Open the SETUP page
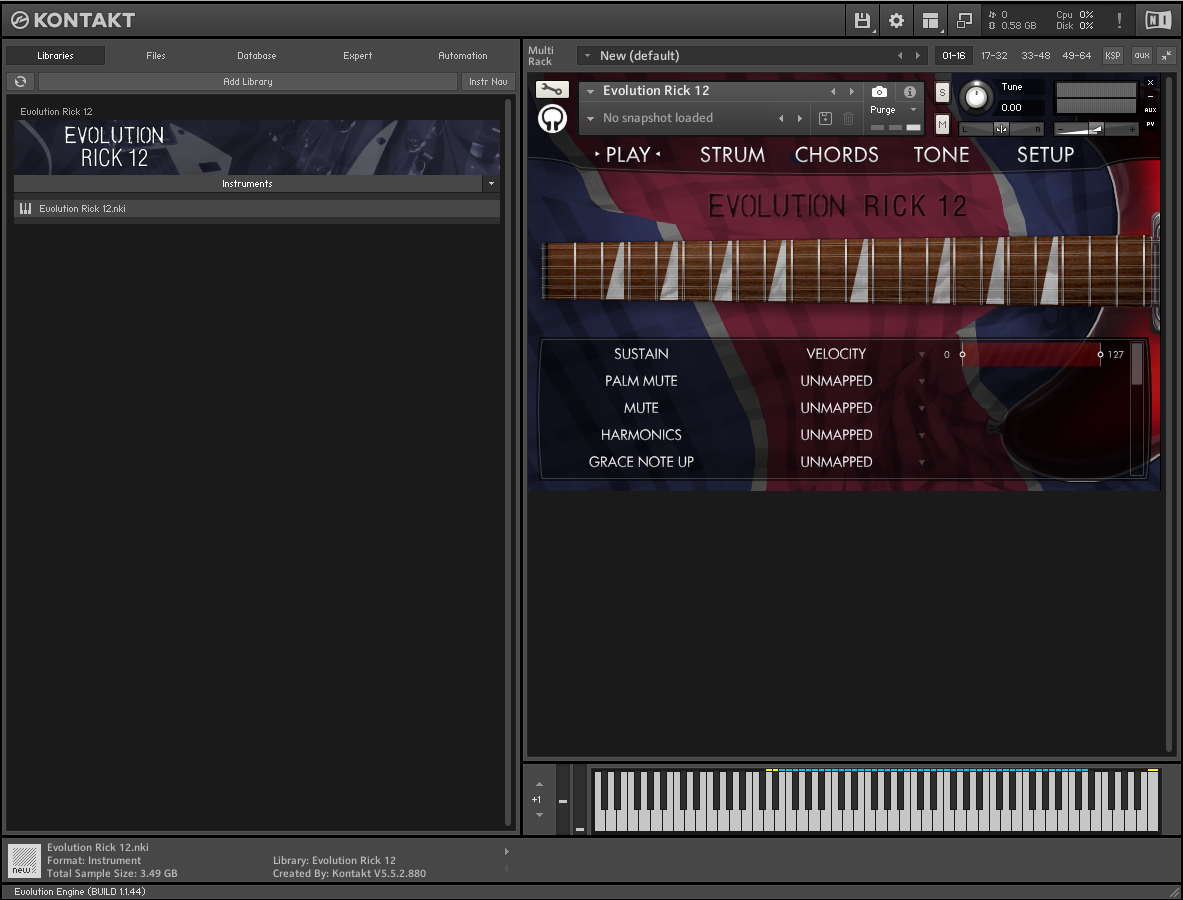The image size is (1183, 900). (1045, 155)
